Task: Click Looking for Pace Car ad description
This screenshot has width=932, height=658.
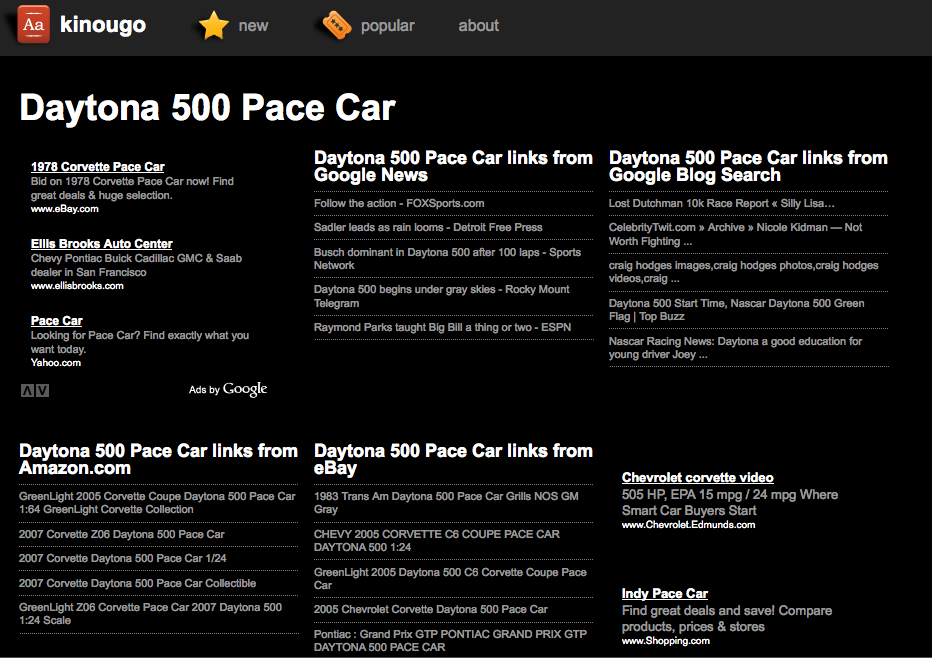Action: [140, 342]
